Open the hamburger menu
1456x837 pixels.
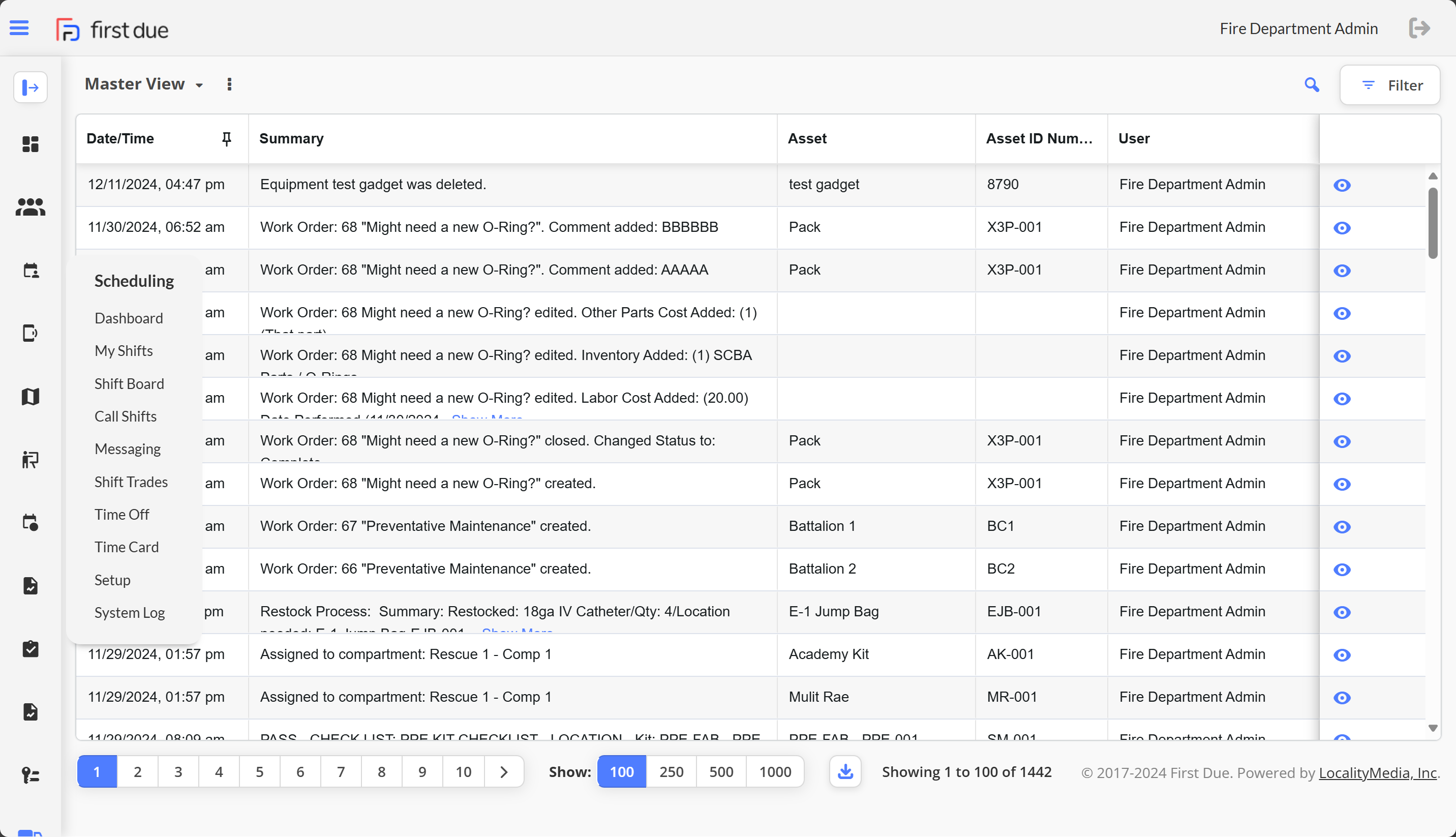(19, 27)
